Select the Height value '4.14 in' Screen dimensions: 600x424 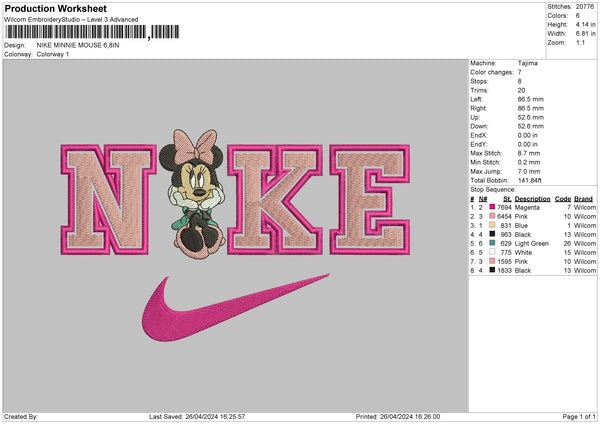[585, 24]
